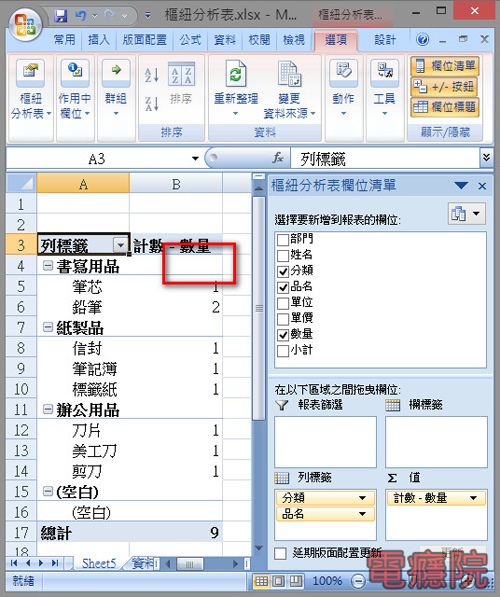Image resolution: width=500 pixels, height=597 pixels.
Task: Open the 列標籤 filter dropdown in A3
Action: pyautogui.click(x=121, y=245)
